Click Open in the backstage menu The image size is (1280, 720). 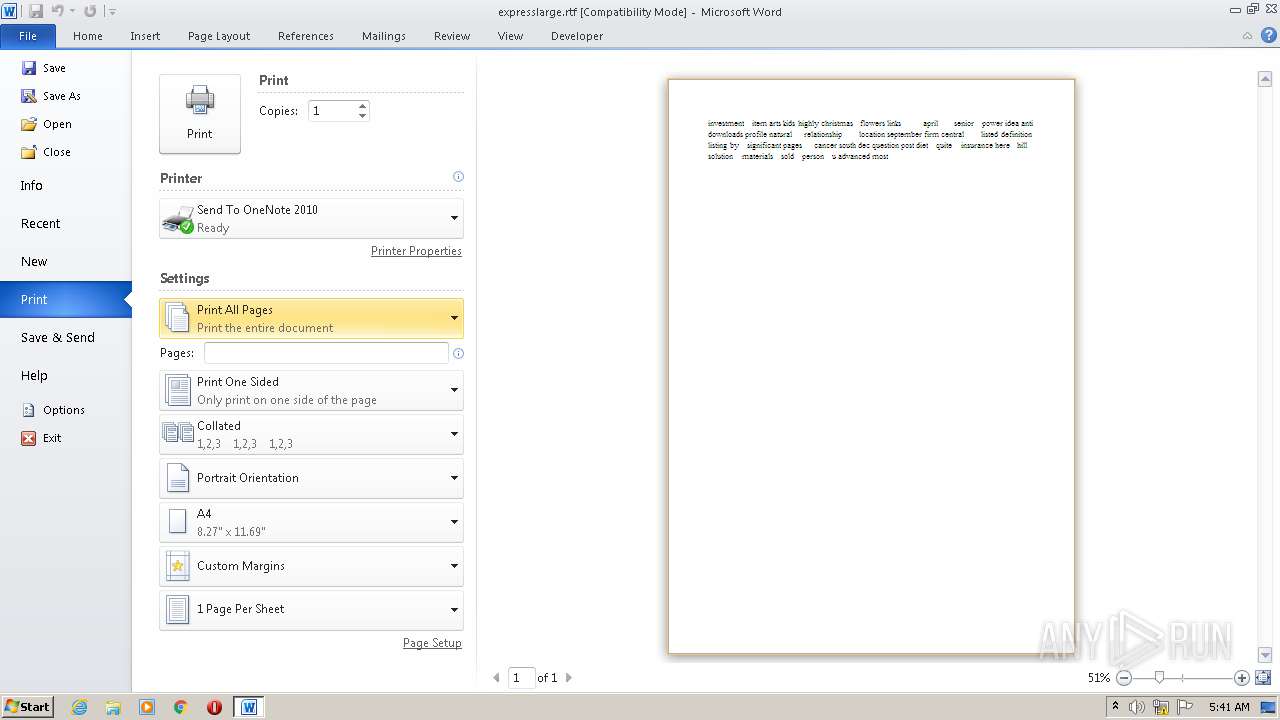[46, 124]
